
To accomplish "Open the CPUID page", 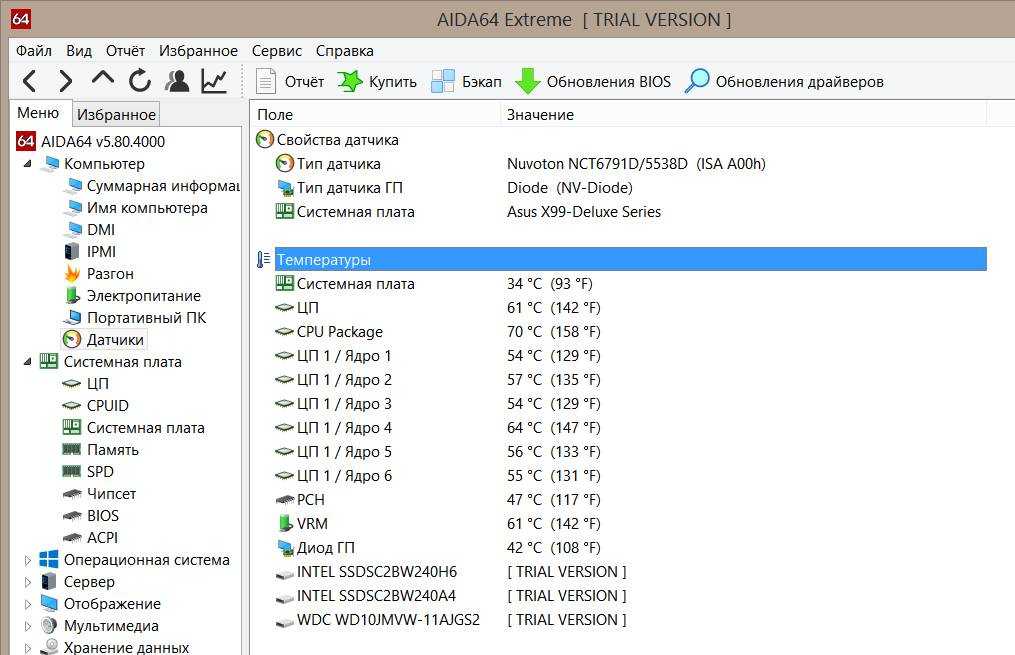I will click(96, 406).
